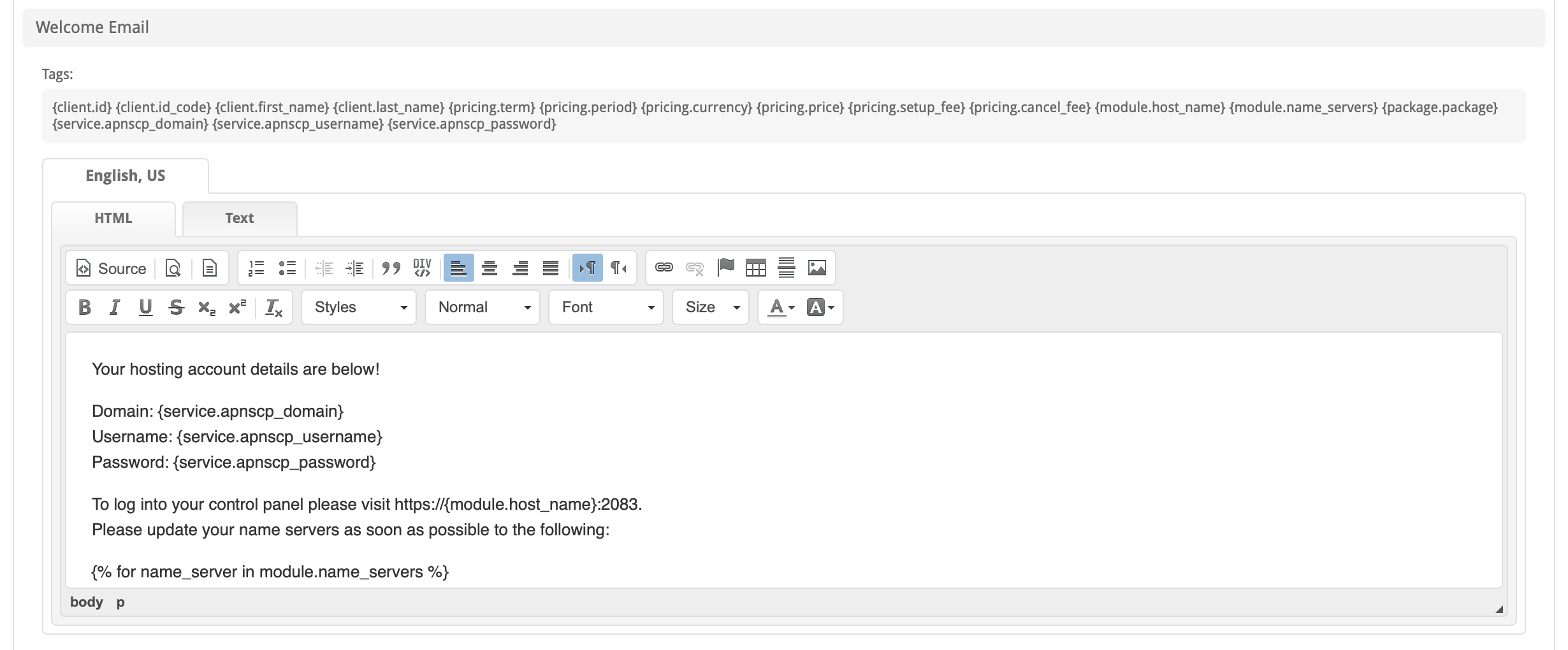Toggle underline formatting
1568x650 pixels.
pos(145,308)
